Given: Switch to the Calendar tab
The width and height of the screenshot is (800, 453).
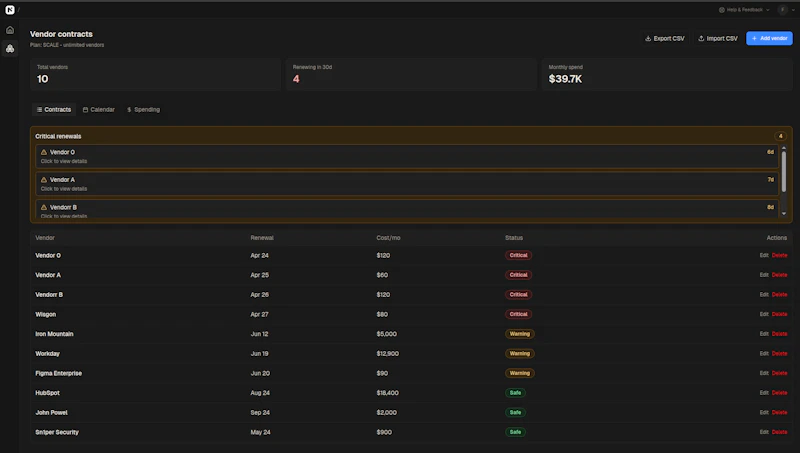Looking at the screenshot, I should [99, 110].
